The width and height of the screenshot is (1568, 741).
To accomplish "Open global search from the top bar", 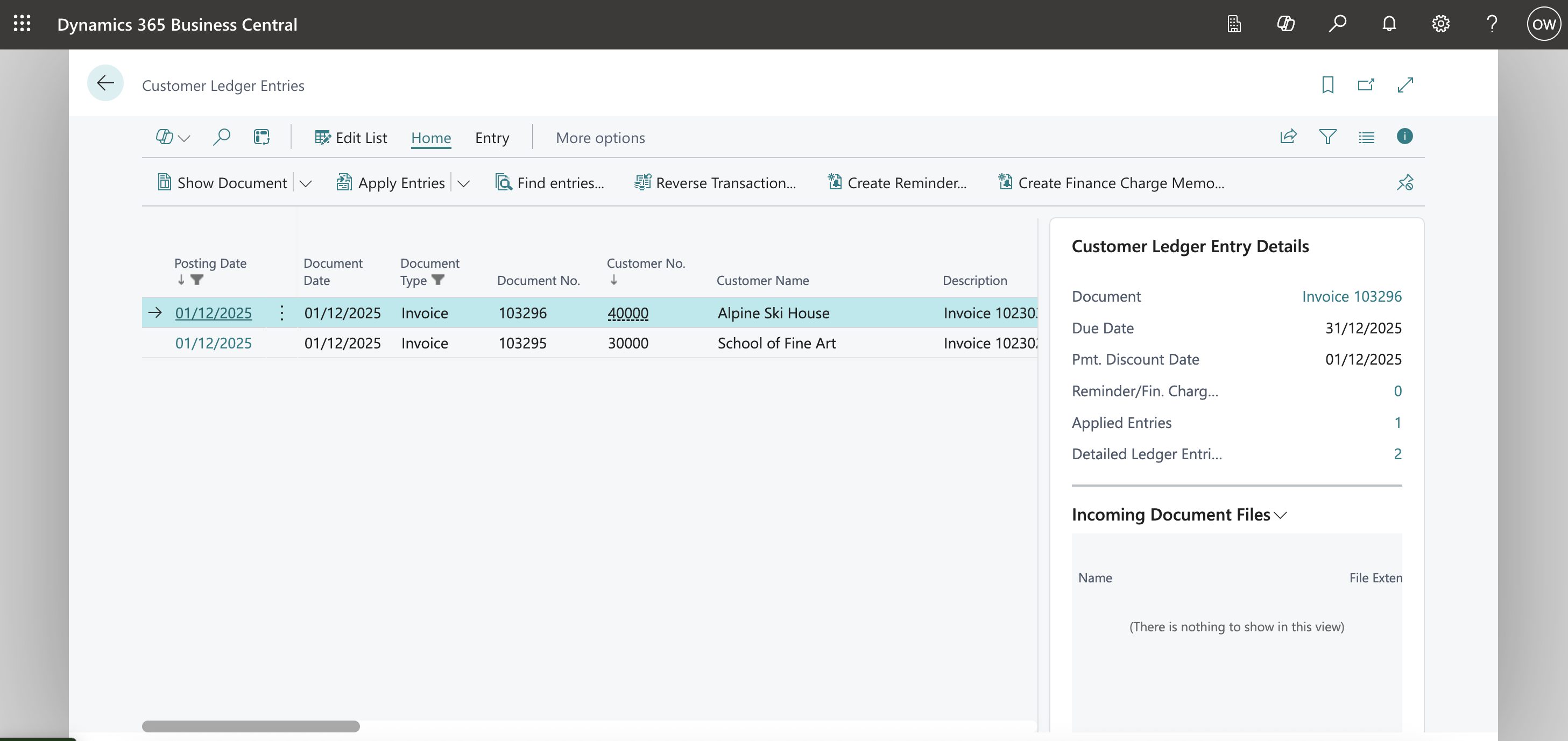I will point(1337,24).
